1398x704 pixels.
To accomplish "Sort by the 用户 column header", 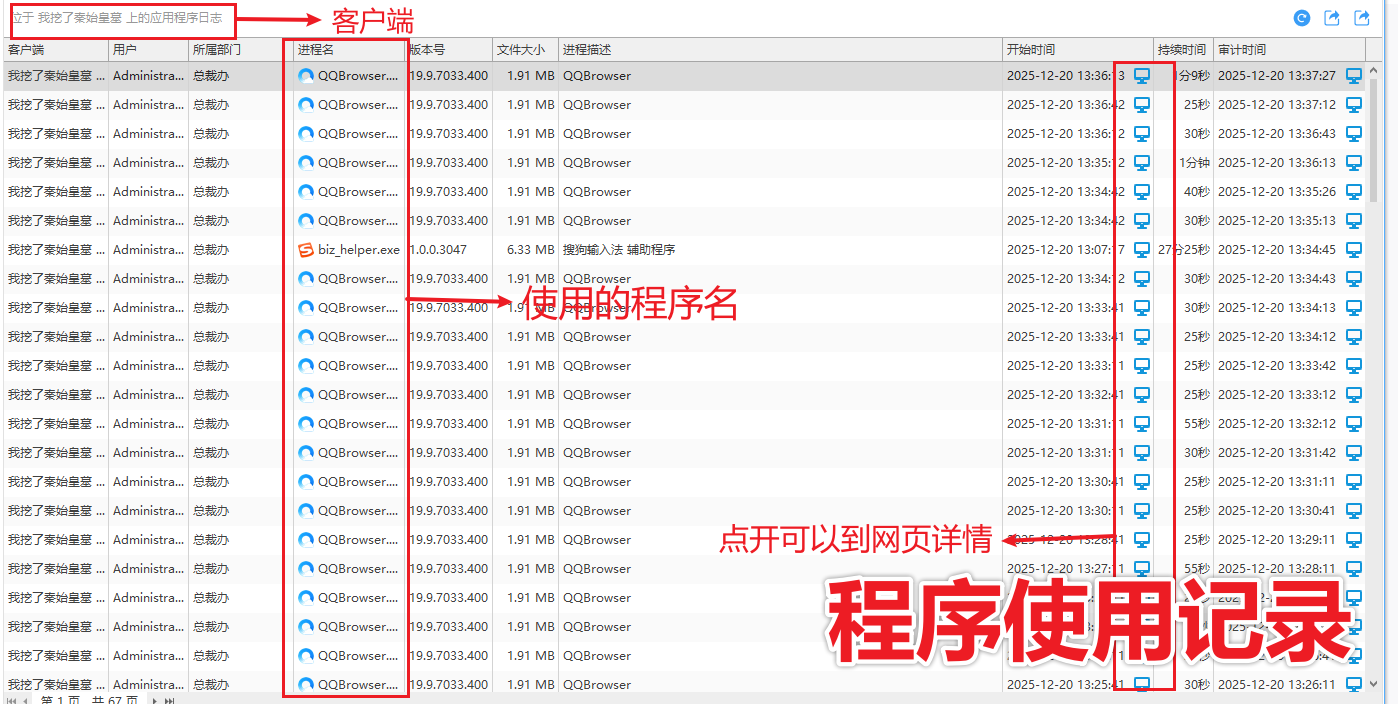I will coord(148,49).
